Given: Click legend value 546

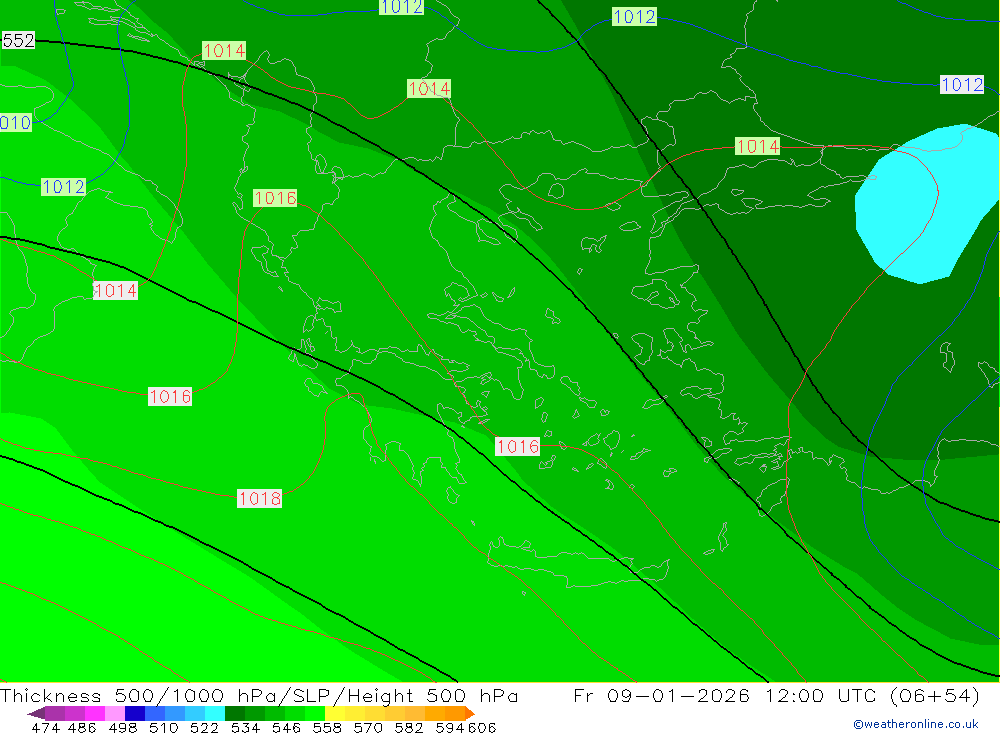Looking at the screenshot, I should point(286,728).
